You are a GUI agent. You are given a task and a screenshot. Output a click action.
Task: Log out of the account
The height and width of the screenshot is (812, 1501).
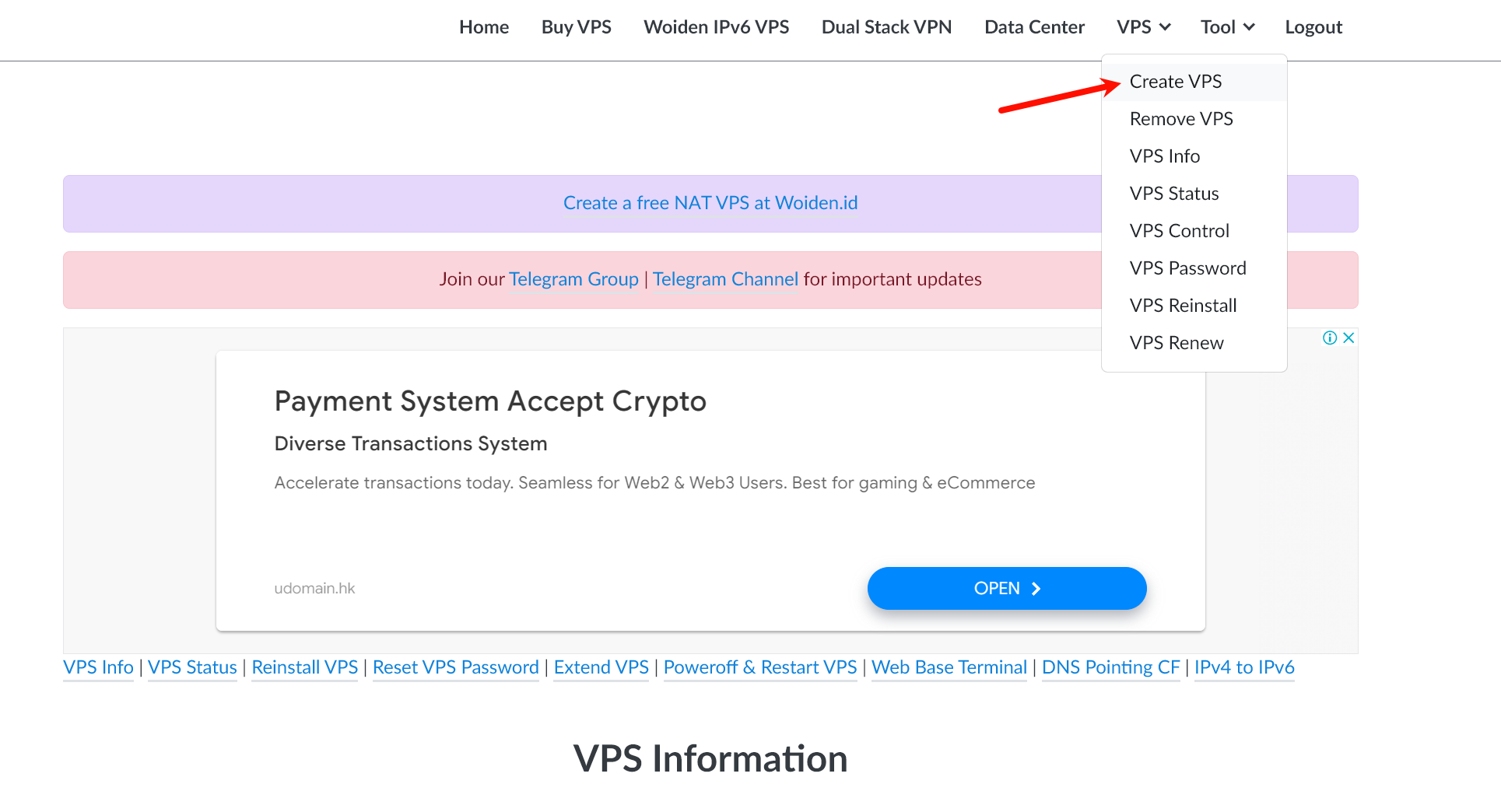1313,27
